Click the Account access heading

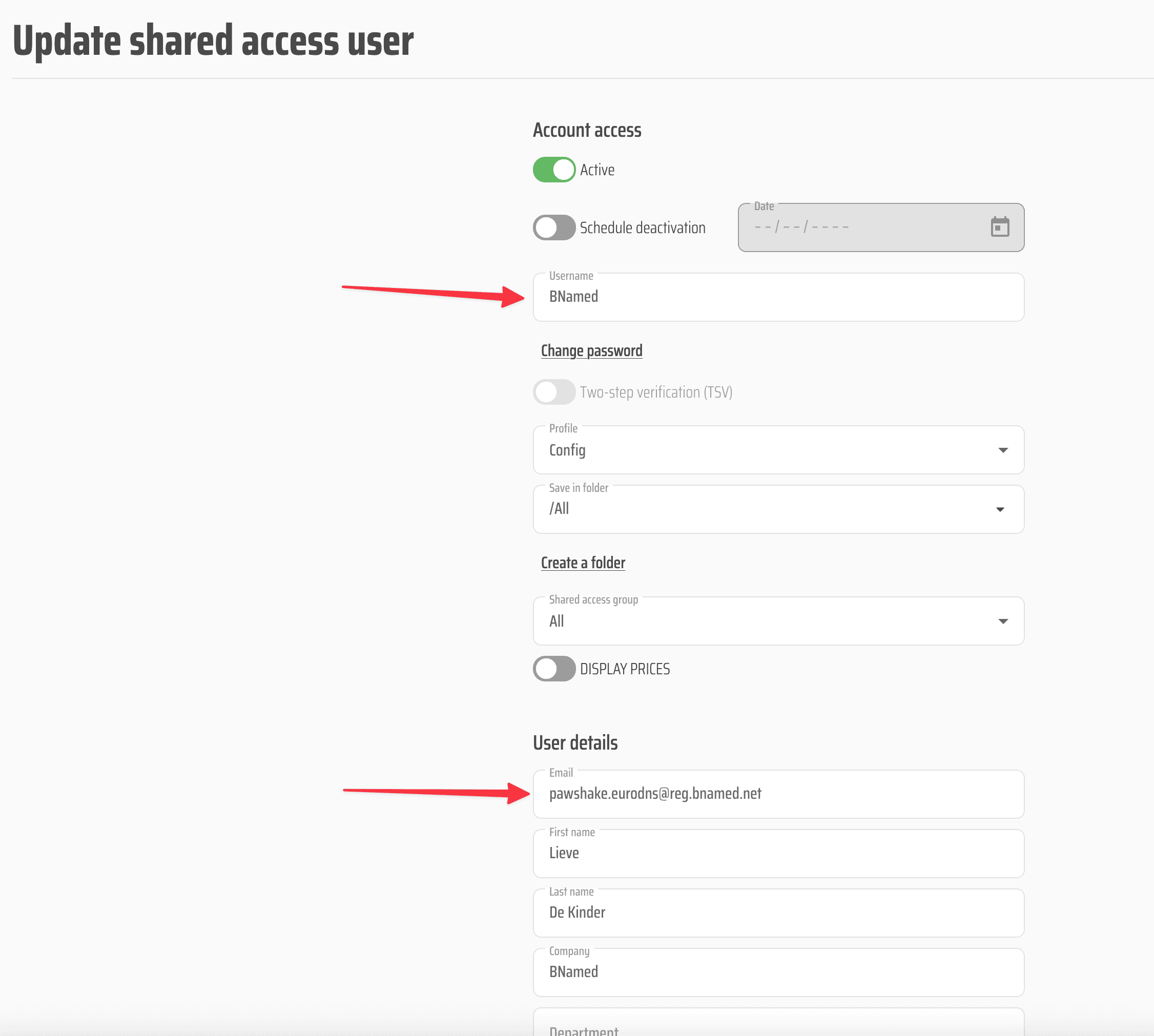pos(586,130)
